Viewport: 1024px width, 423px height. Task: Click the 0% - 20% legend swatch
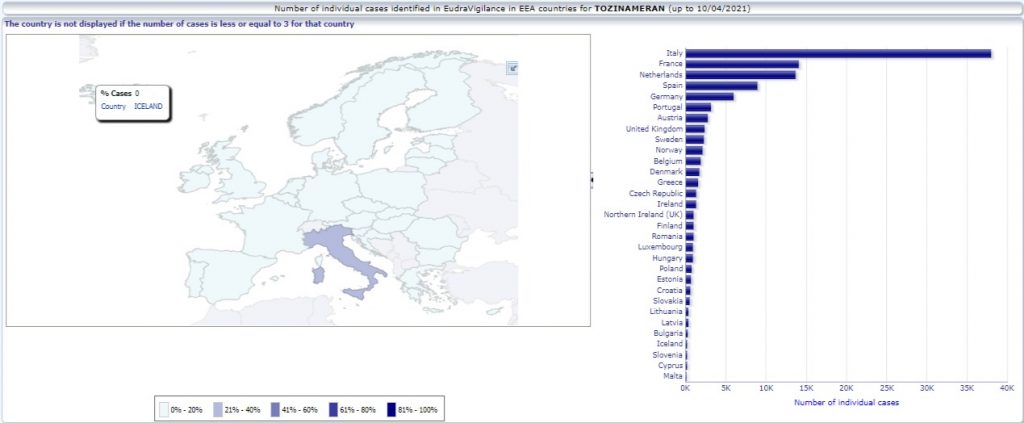click(x=163, y=409)
